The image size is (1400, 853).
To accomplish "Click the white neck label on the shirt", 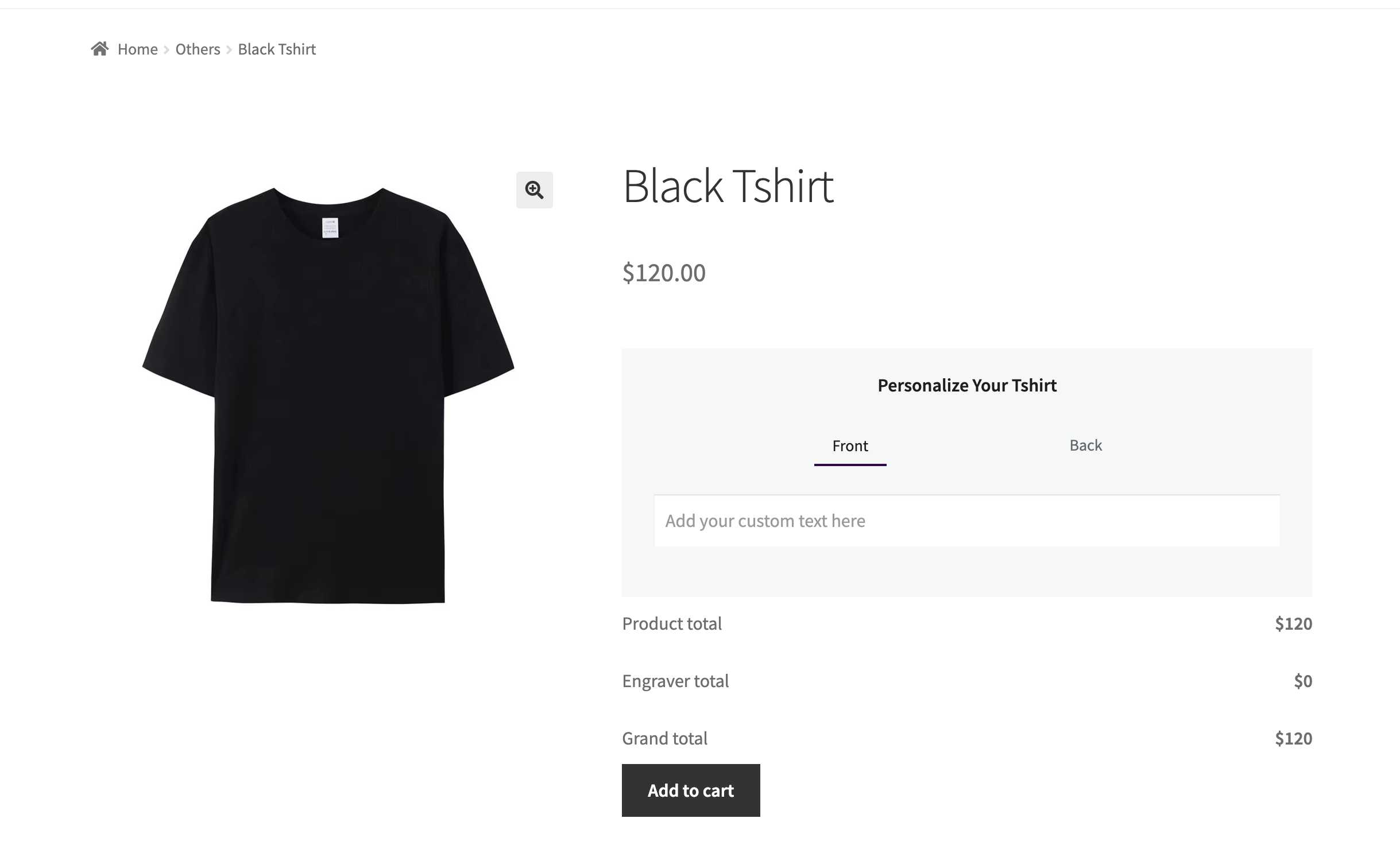I will point(330,227).
